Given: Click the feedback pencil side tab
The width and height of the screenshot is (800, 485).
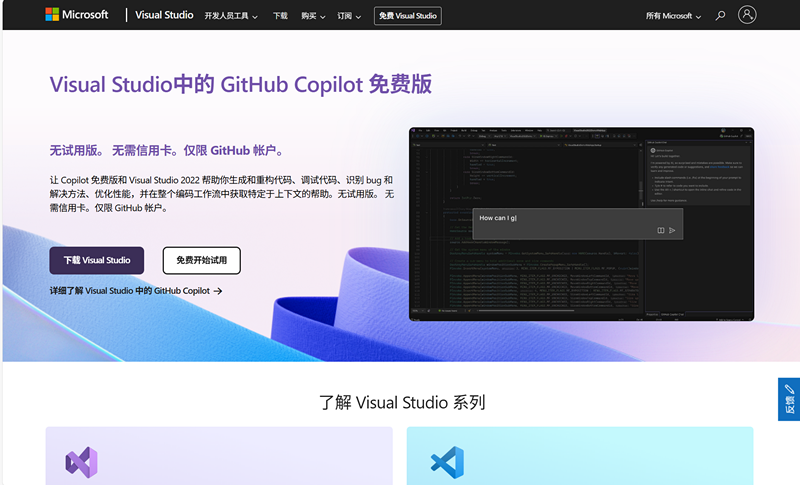Looking at the screenshot, I should (789, 399).
